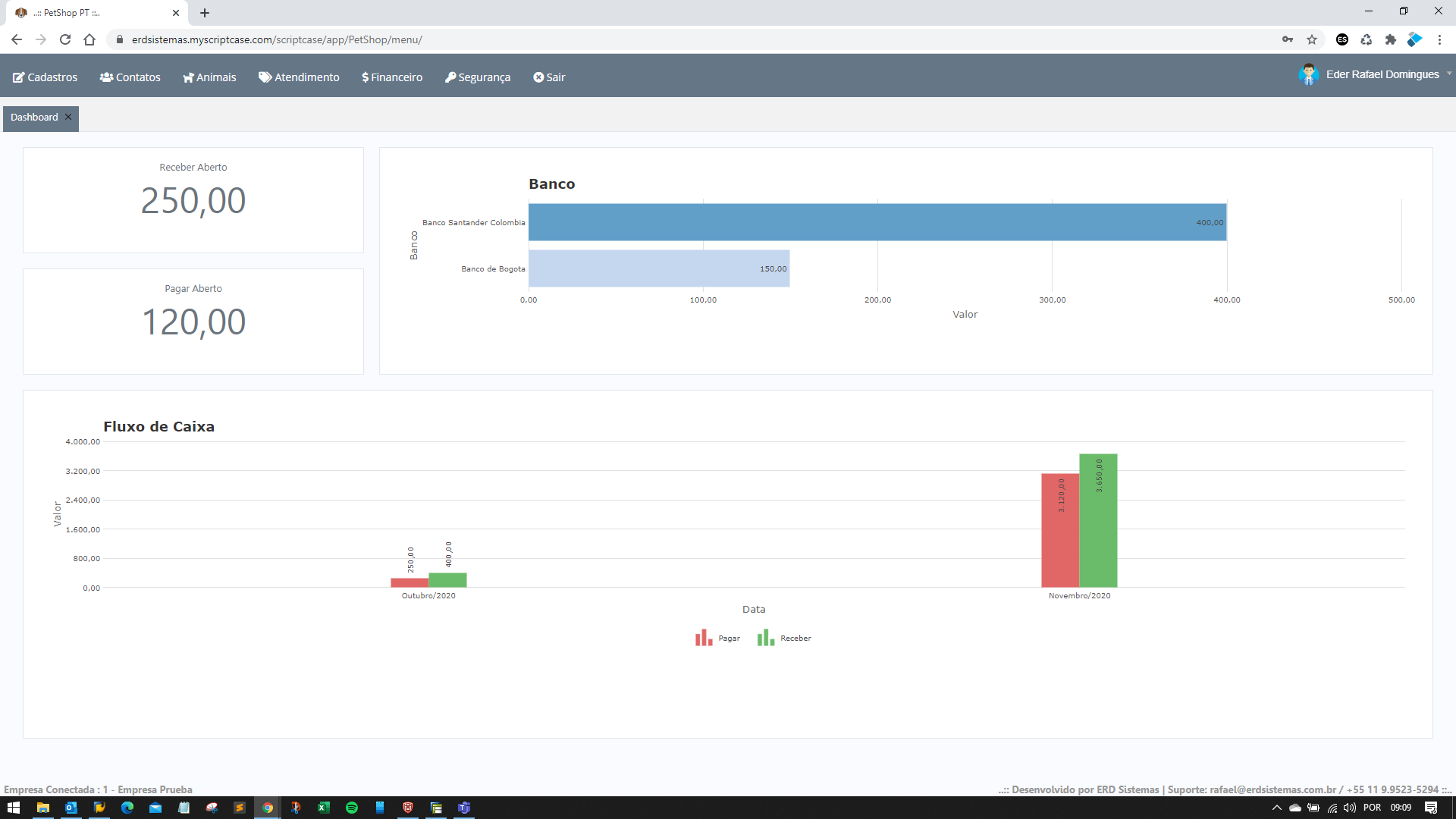Open the Animais menu
Viewport: 1456px width, 819px height.
tap(209, 77)
